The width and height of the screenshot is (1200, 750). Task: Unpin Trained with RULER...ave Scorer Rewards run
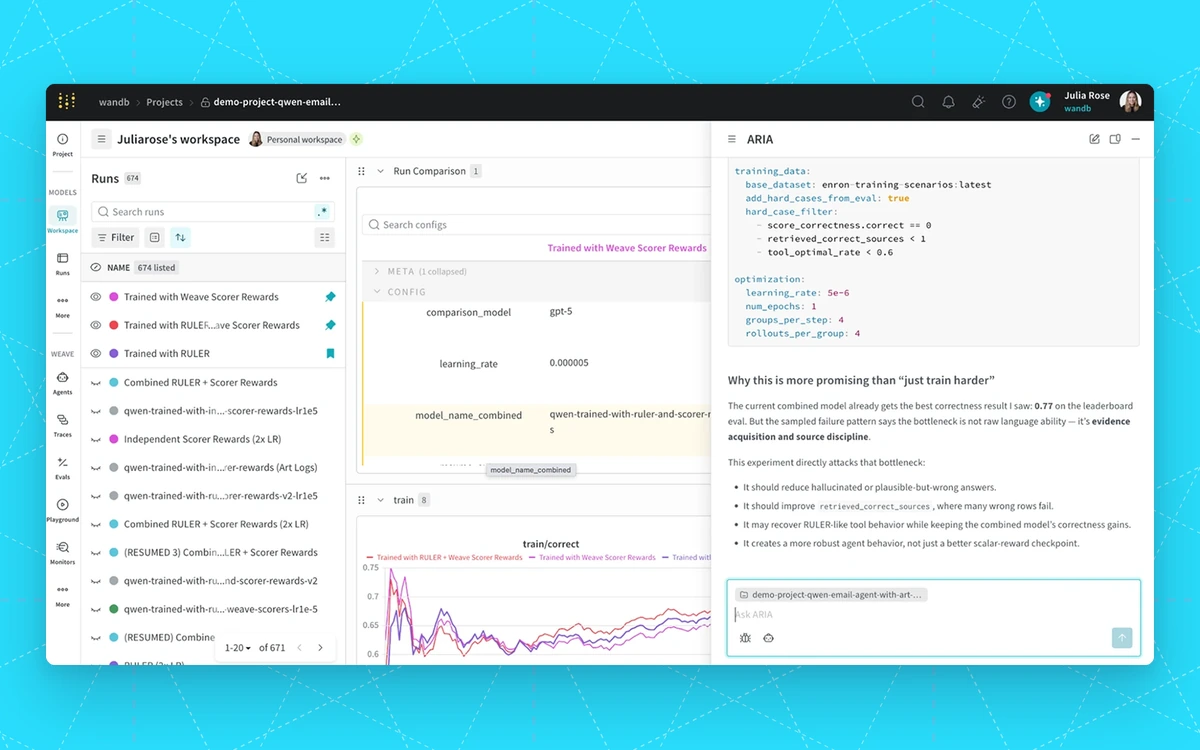coord(330,325)
